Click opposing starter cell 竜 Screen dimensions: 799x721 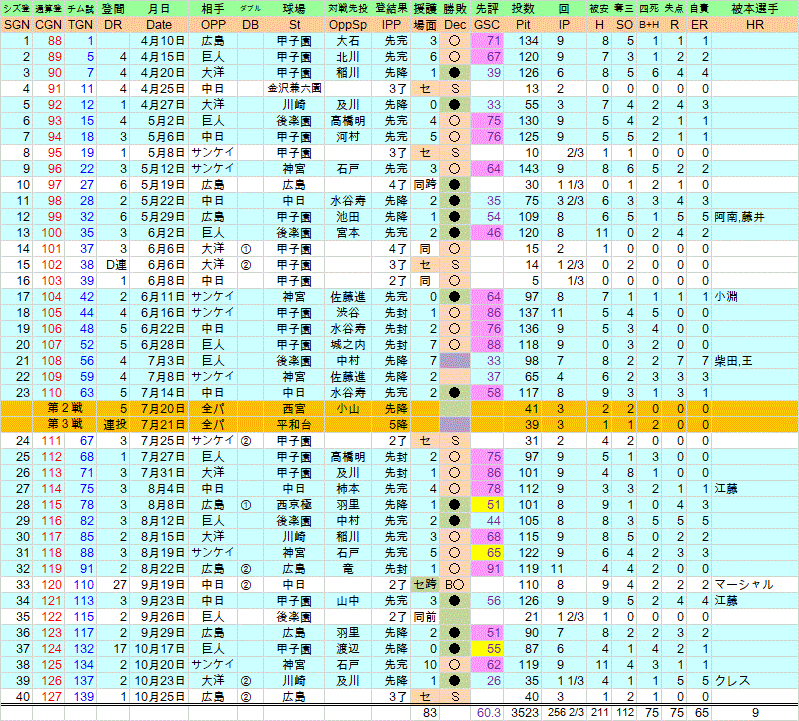click(348, 569)
